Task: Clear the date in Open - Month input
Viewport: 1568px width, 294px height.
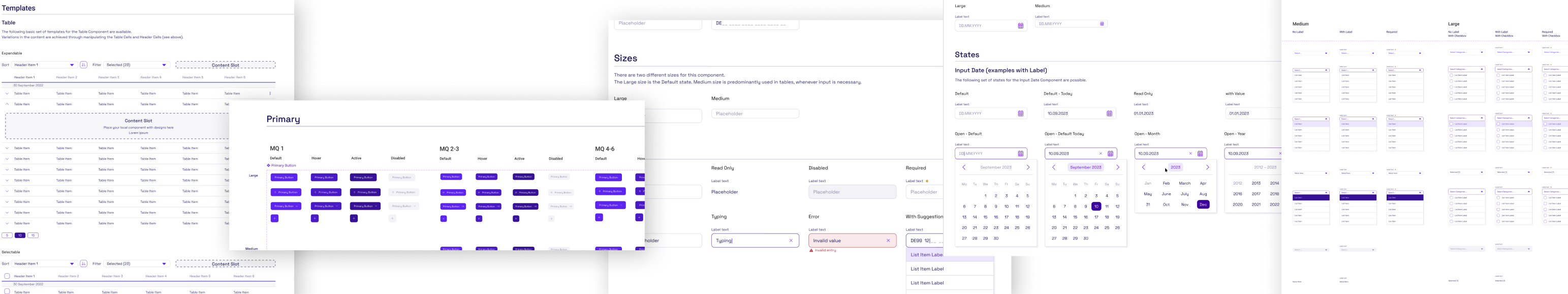Action: tap(1190, 154)
